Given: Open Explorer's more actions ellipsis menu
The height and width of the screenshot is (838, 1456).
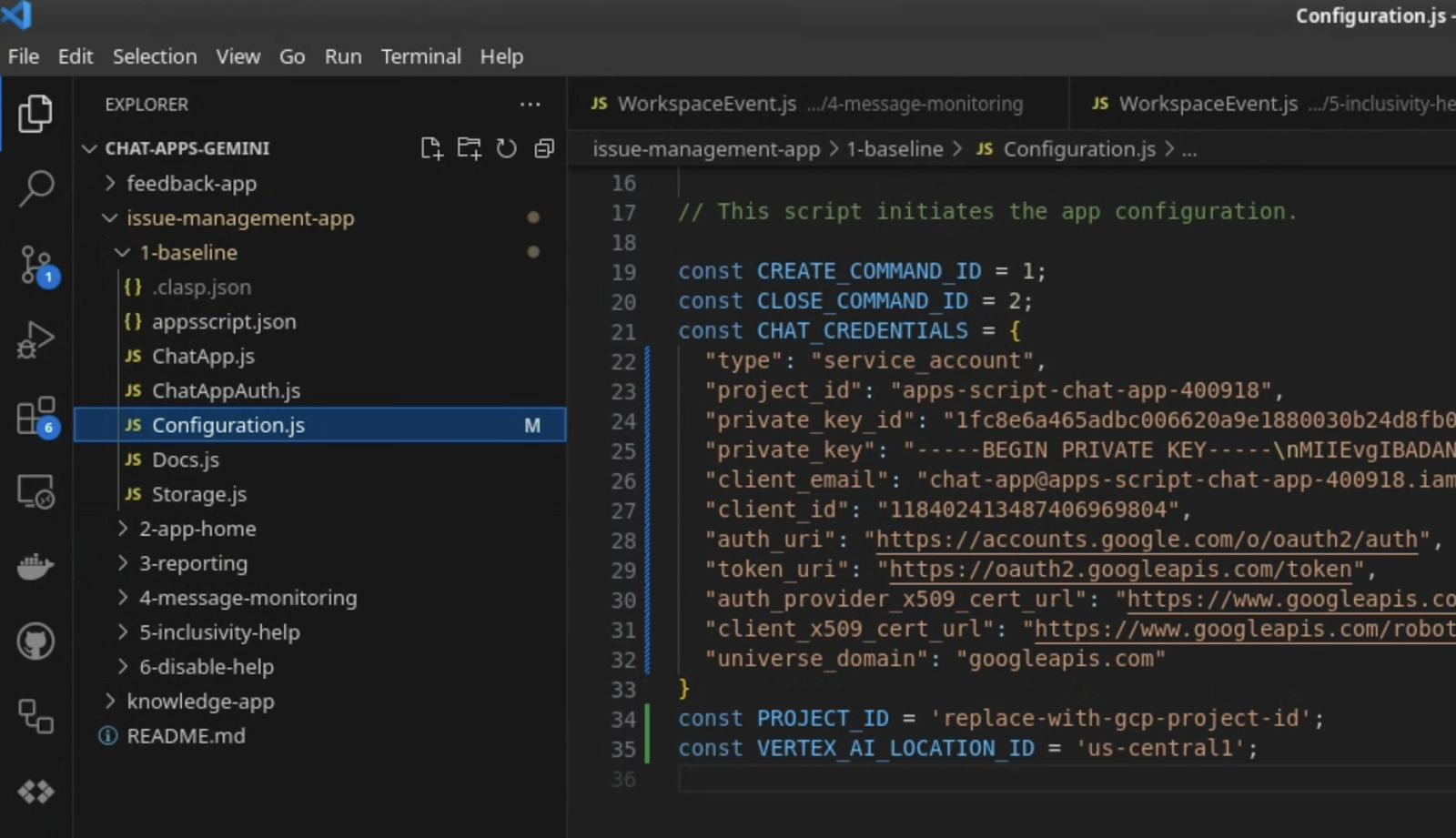Looking at the screenshot, I should coord(530,105).
